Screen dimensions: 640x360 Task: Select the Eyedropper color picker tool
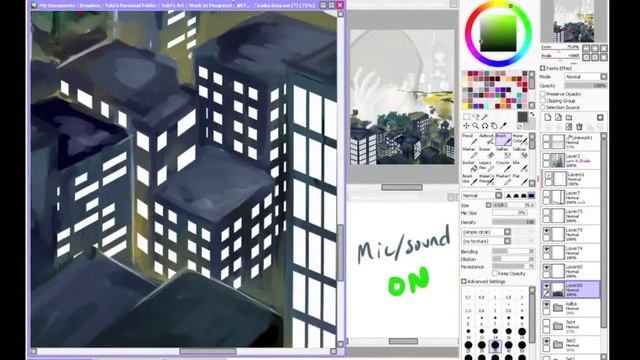coord(503,126)
